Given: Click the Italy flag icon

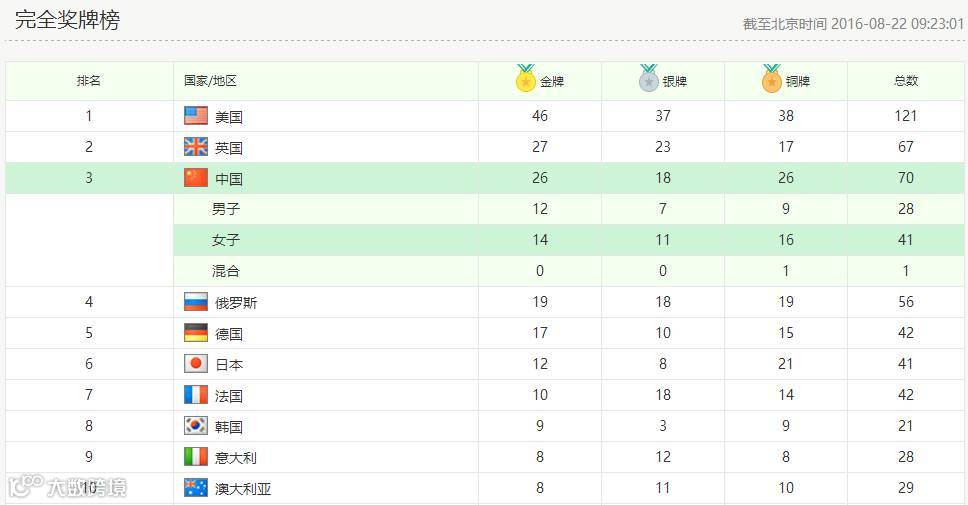Looking at the screenshot, I should [196, 457].
